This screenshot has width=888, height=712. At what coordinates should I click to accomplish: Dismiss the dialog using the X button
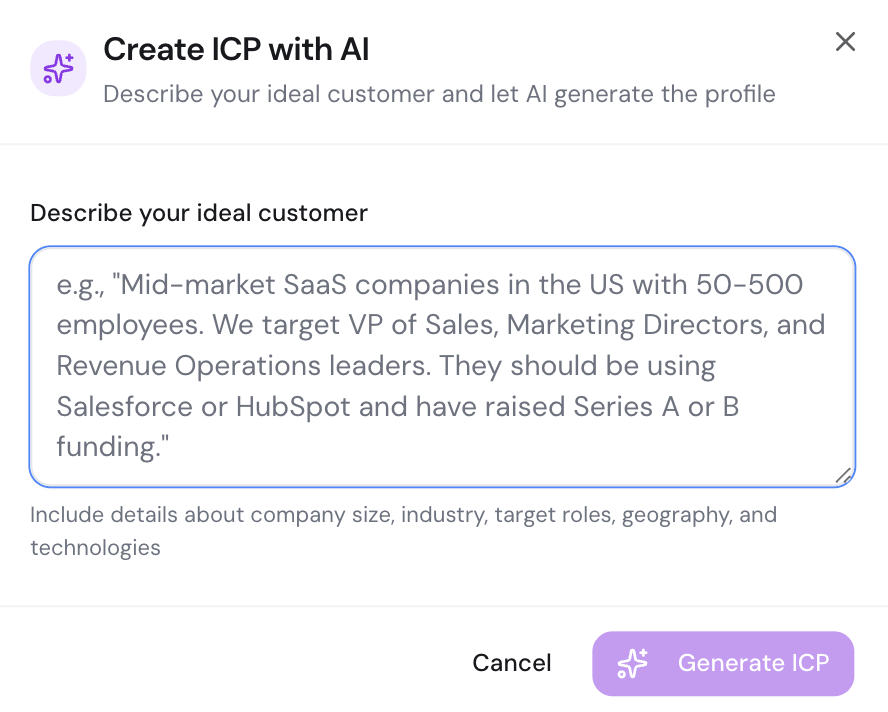coord(845,42)
